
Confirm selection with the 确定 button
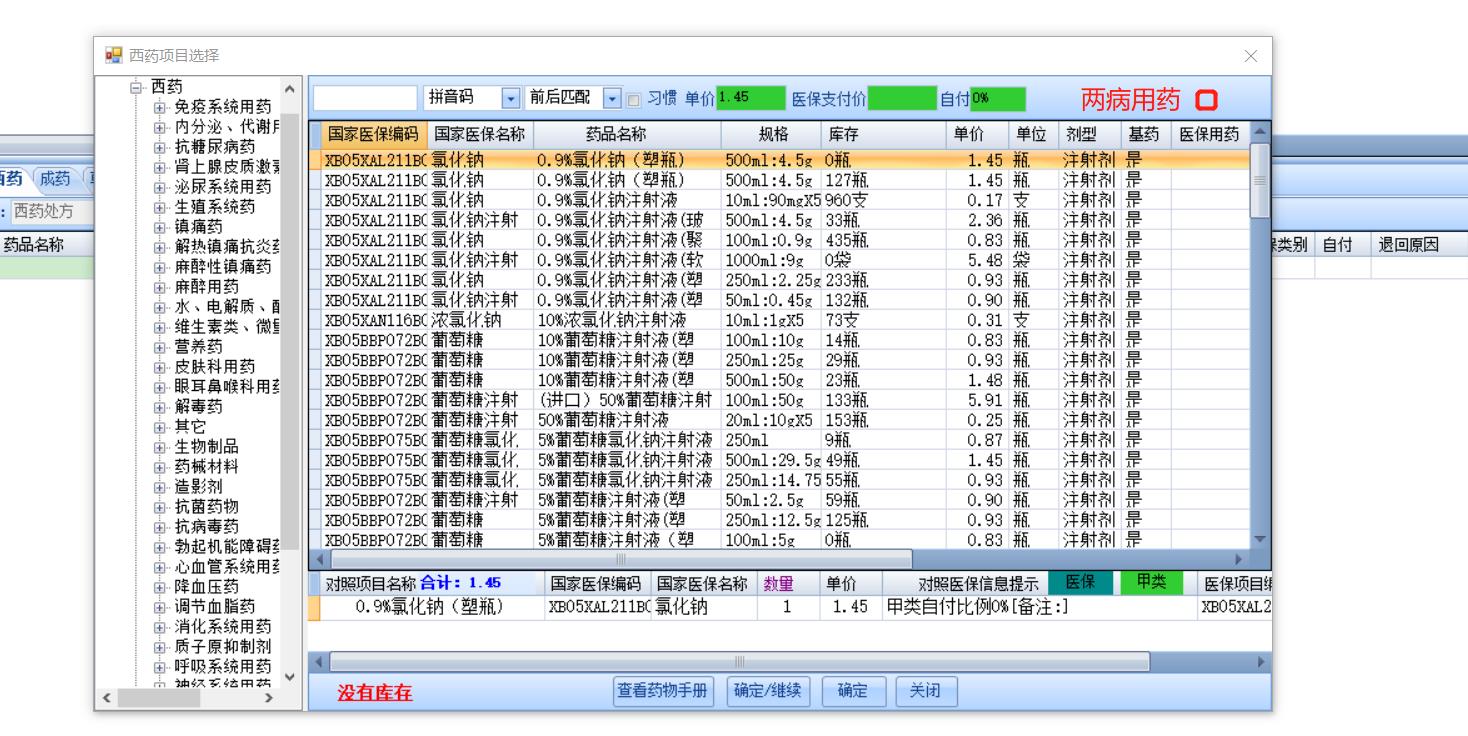[x=853, y=691]
